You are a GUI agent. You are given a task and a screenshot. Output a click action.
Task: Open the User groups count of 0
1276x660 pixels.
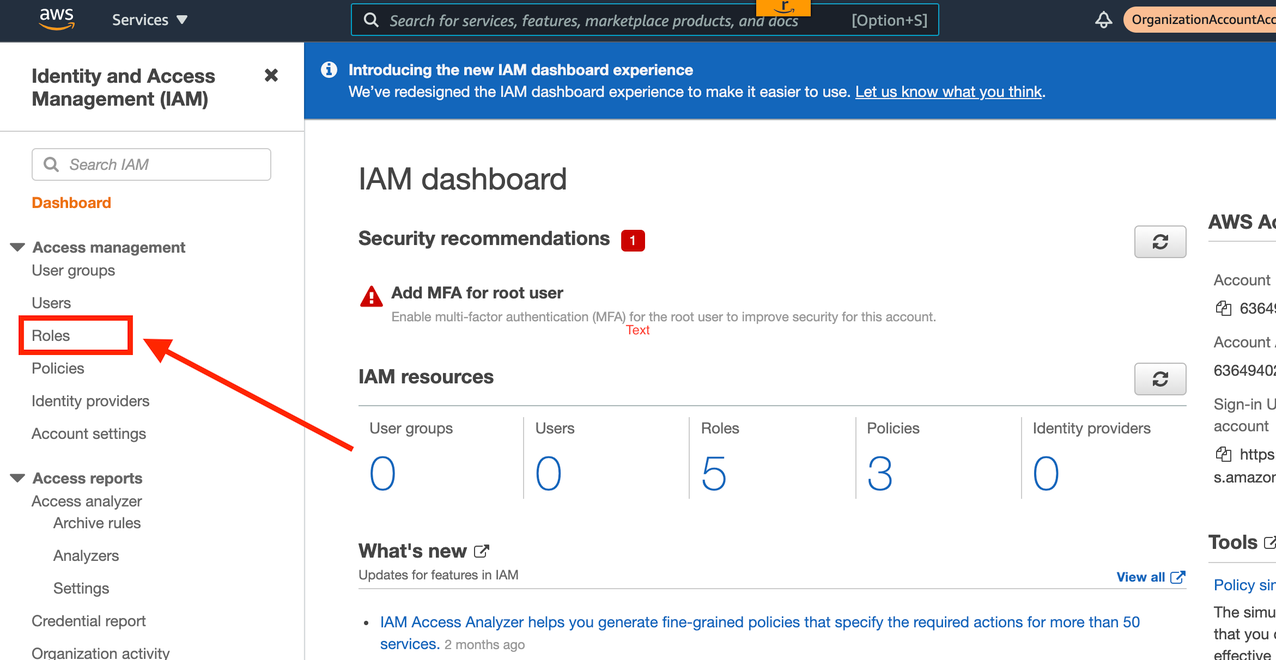point(383,474)
